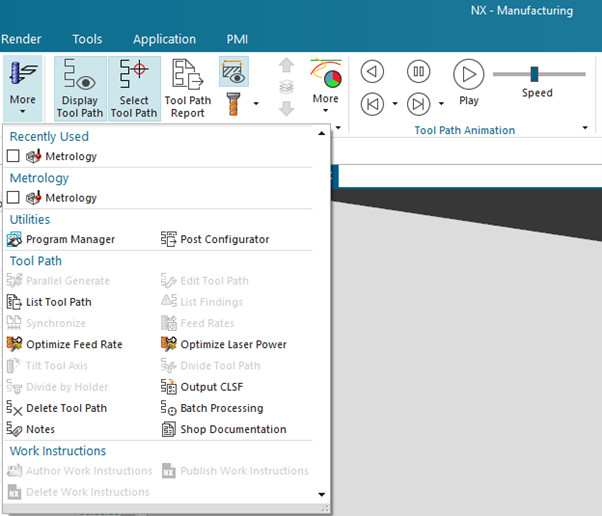
Task: Step tool path animation backward
Action: (x=372, y=72)
